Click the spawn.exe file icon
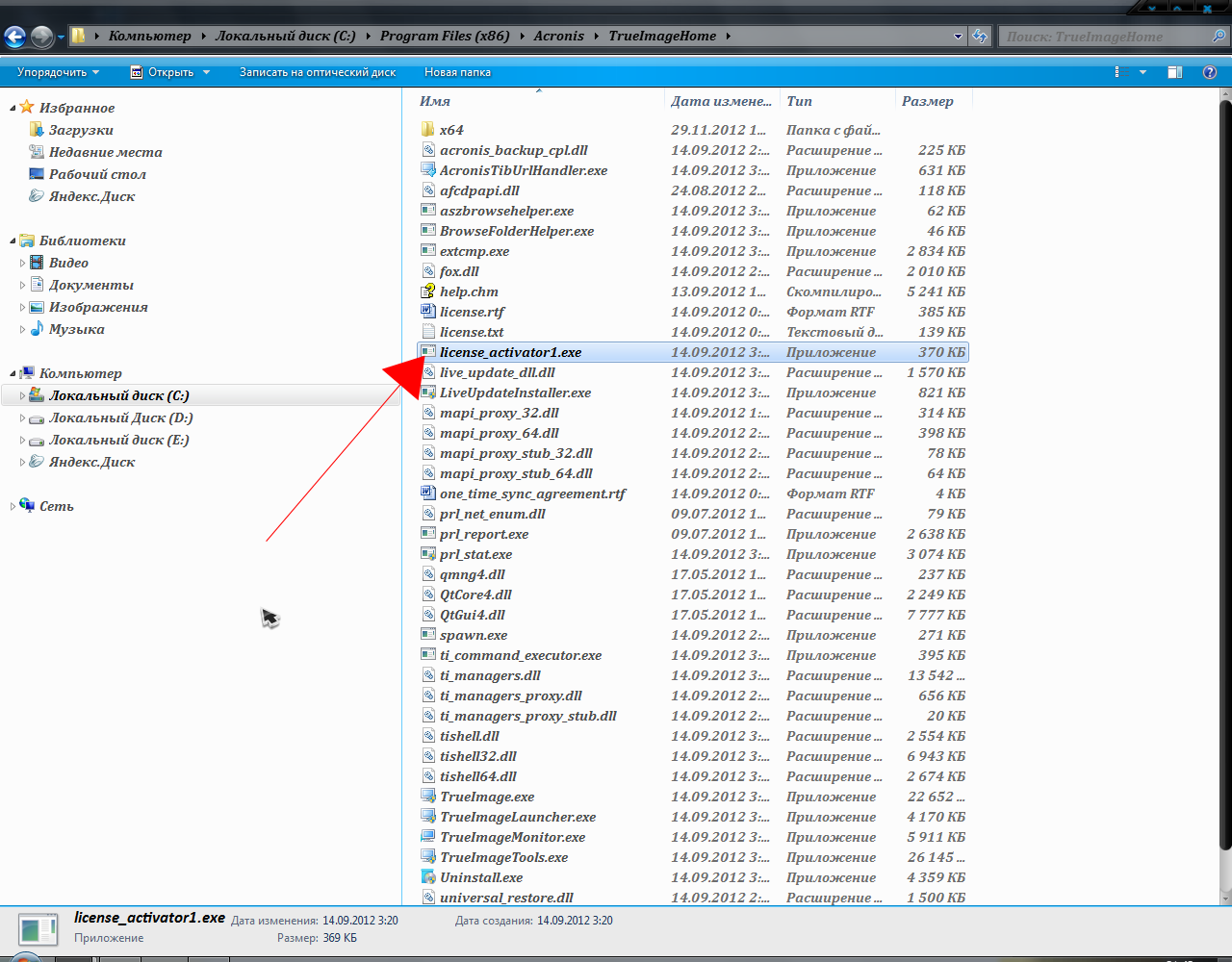Screen dimensions: 1232x962 tap(428, 634)
